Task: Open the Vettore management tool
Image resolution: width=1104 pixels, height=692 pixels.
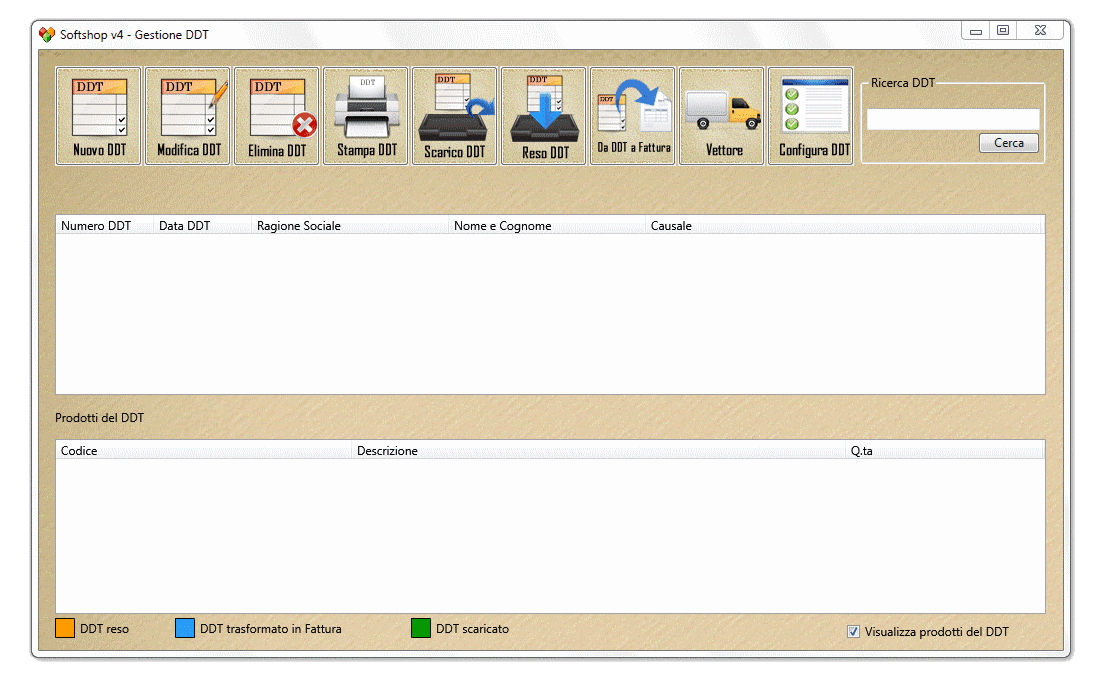Action: (x=721, y=115)
